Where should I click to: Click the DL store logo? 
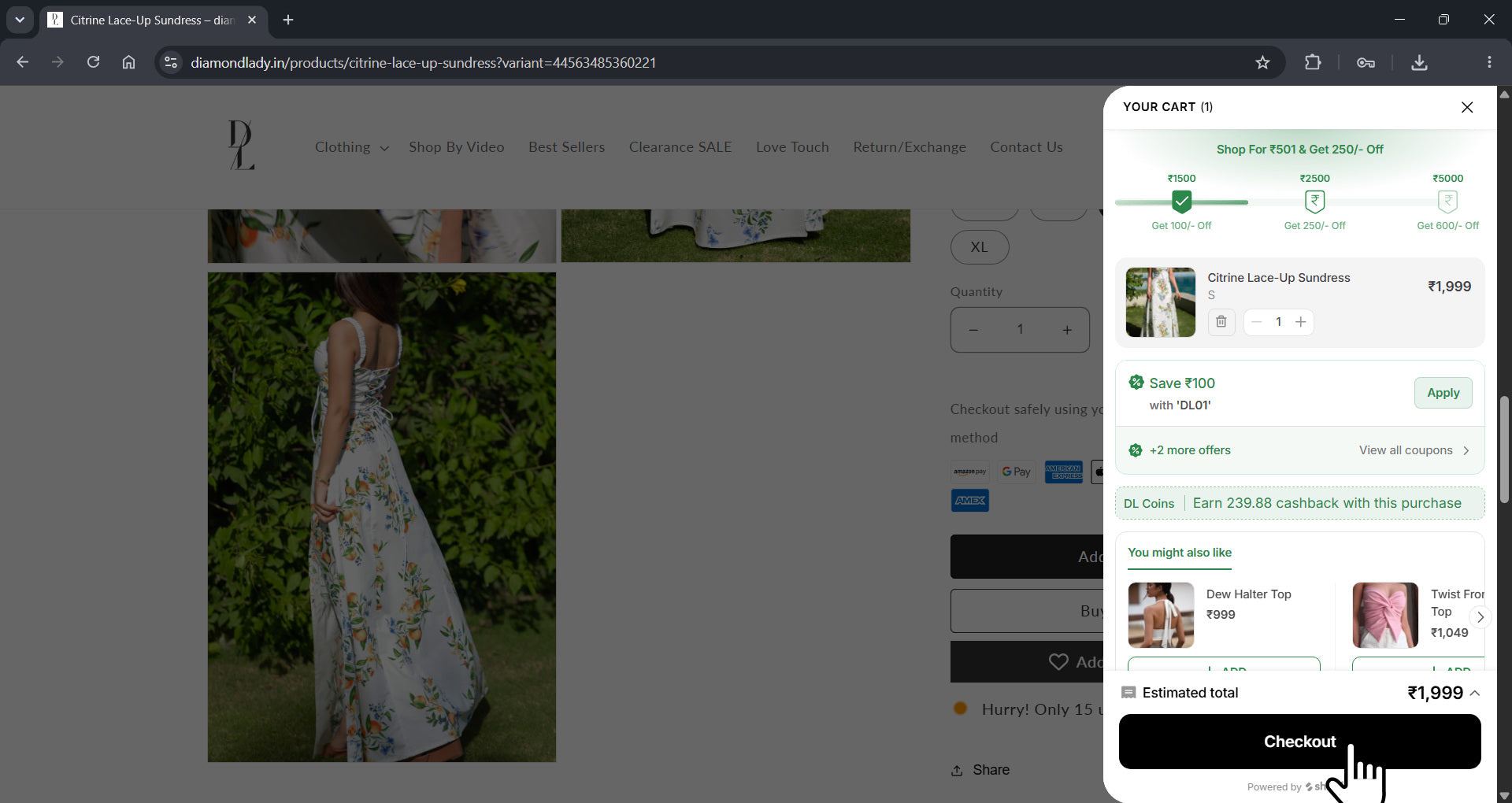[x=241, y=145]
